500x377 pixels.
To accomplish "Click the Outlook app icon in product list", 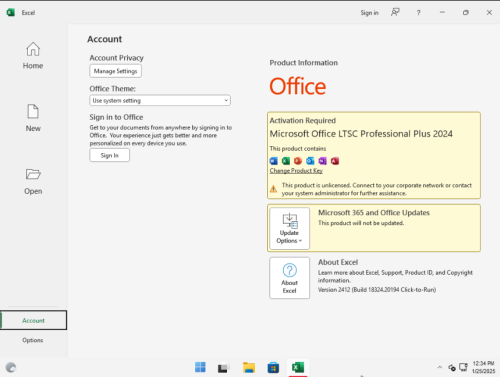I will (310, 161).
